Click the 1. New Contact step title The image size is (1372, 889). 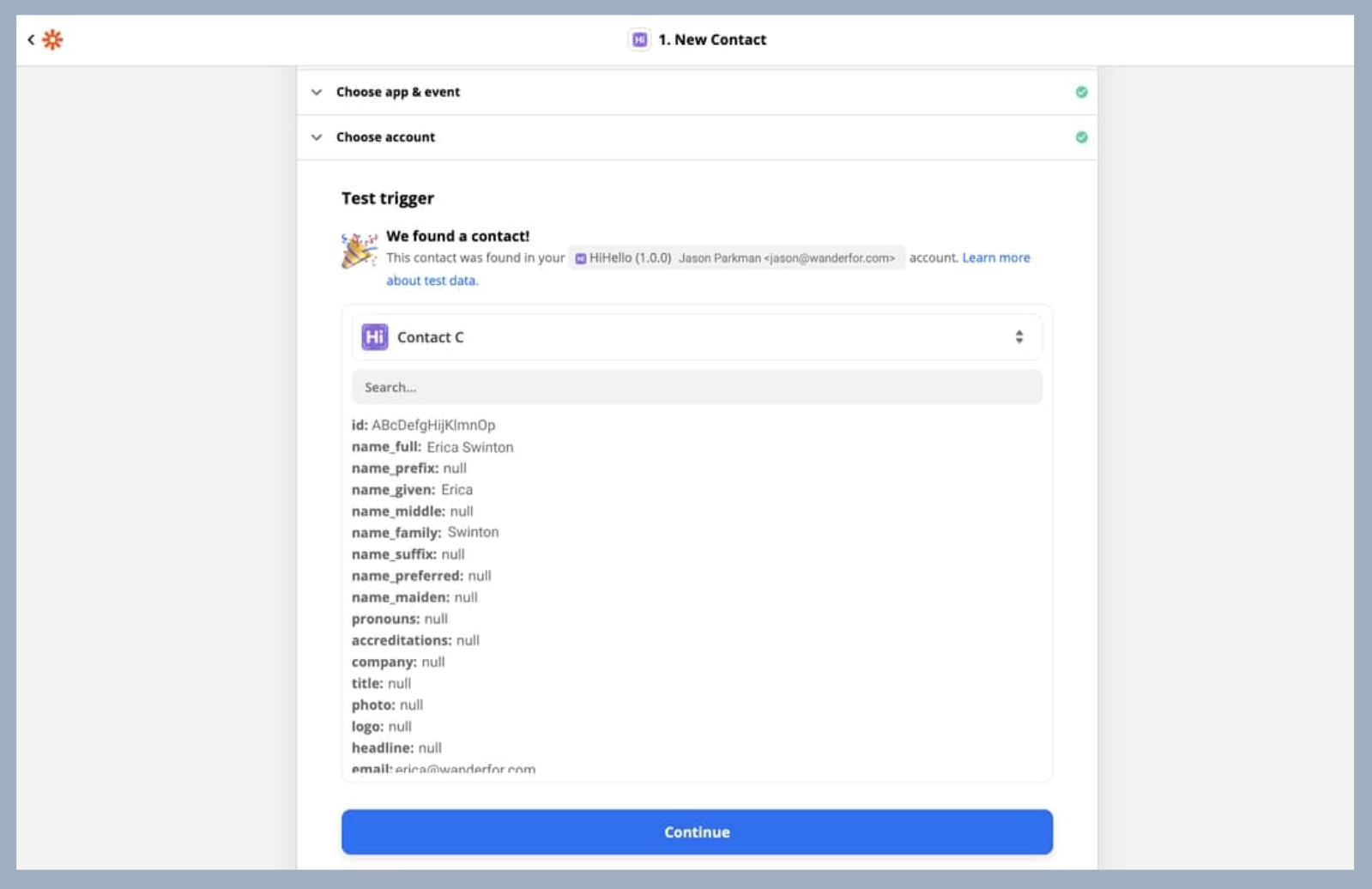(x=712, y=39)
